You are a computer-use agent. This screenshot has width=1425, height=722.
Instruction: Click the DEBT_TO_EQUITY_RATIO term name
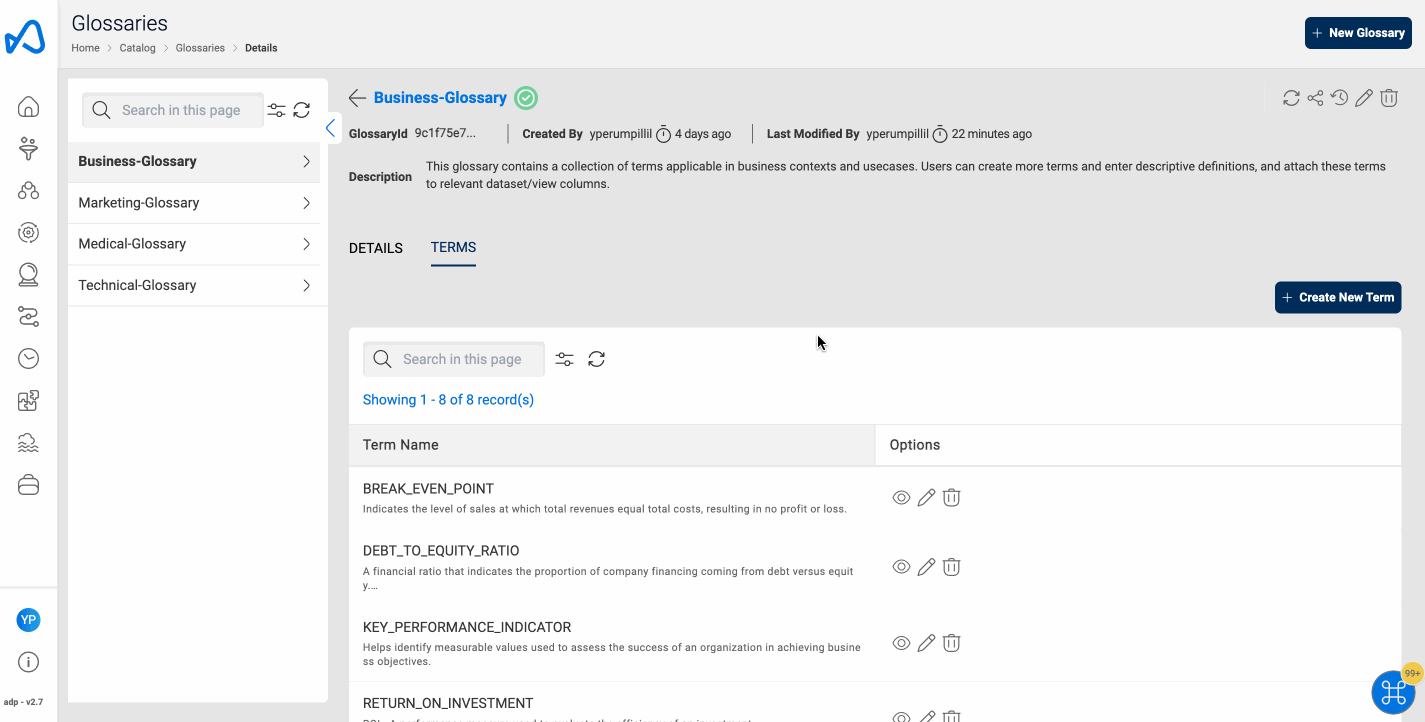point(441,551)
